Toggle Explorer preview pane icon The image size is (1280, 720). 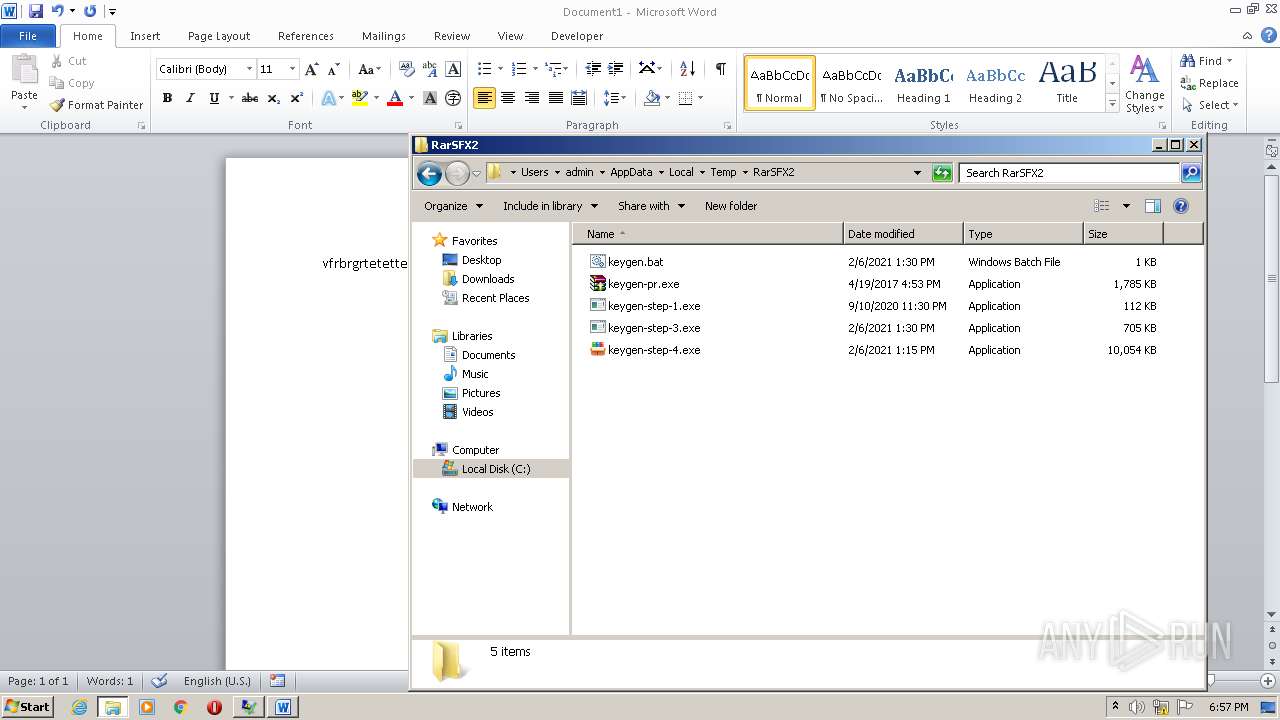[x=1153, y=206]
